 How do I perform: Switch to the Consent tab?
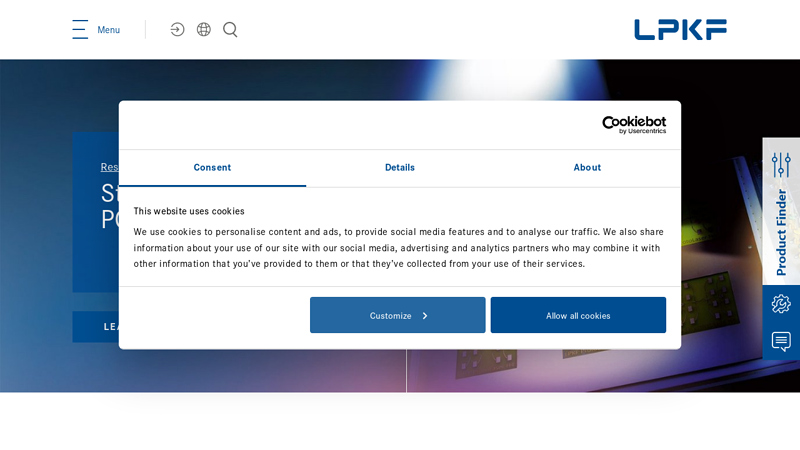[212, 167]
